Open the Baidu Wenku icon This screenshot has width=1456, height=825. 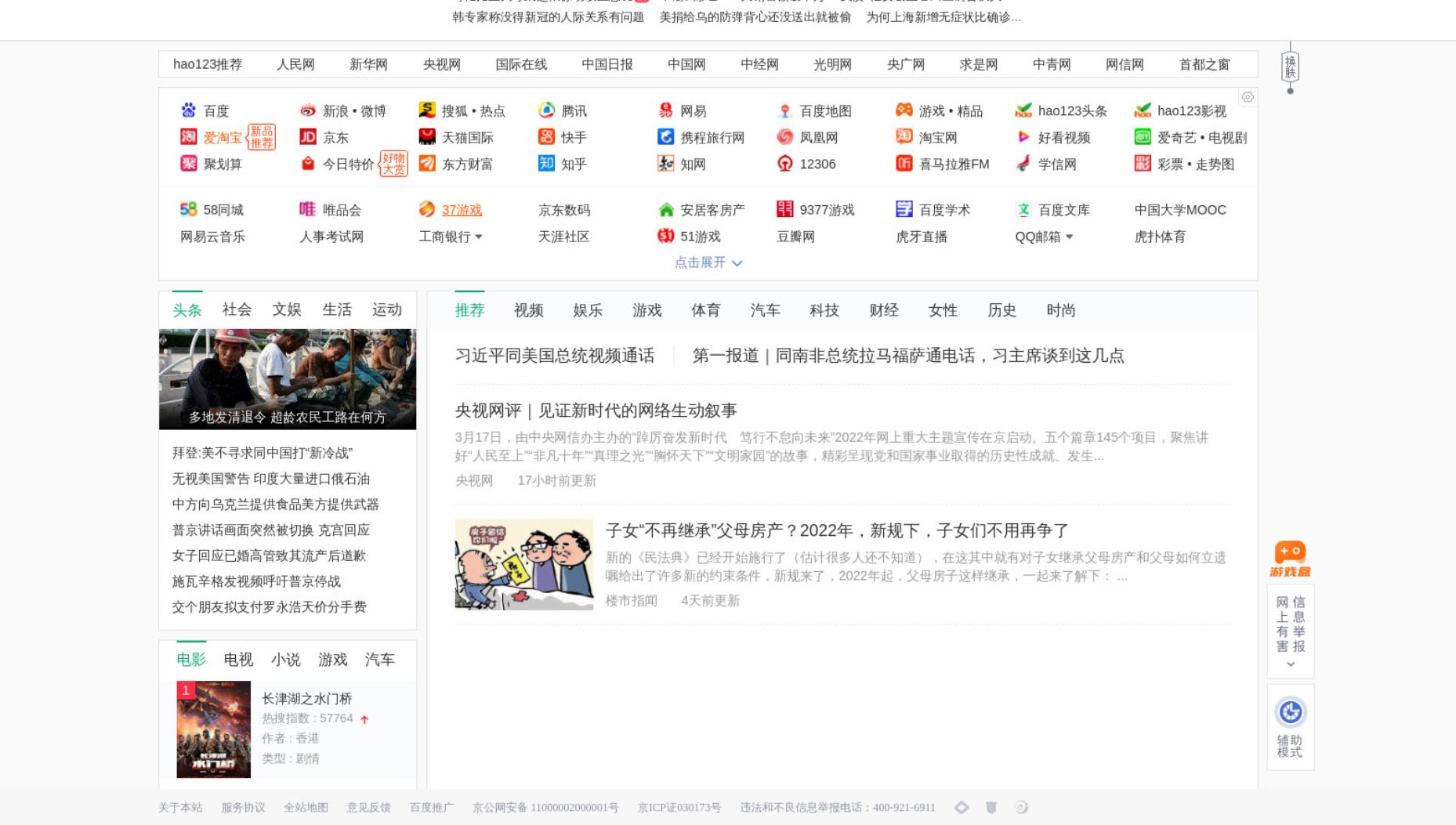coord(1023,209)
